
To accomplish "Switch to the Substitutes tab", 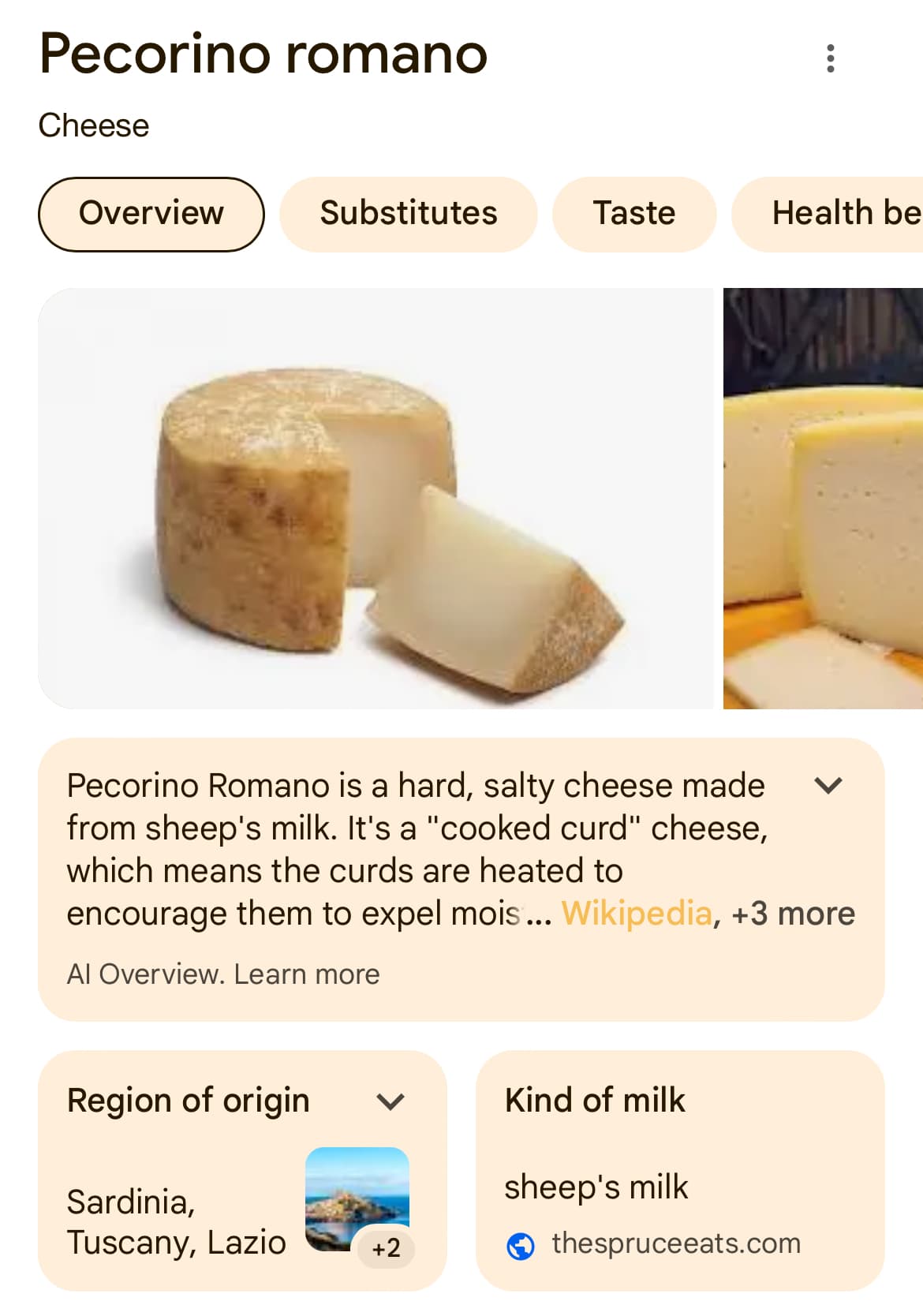I will [x=409, y=214].
